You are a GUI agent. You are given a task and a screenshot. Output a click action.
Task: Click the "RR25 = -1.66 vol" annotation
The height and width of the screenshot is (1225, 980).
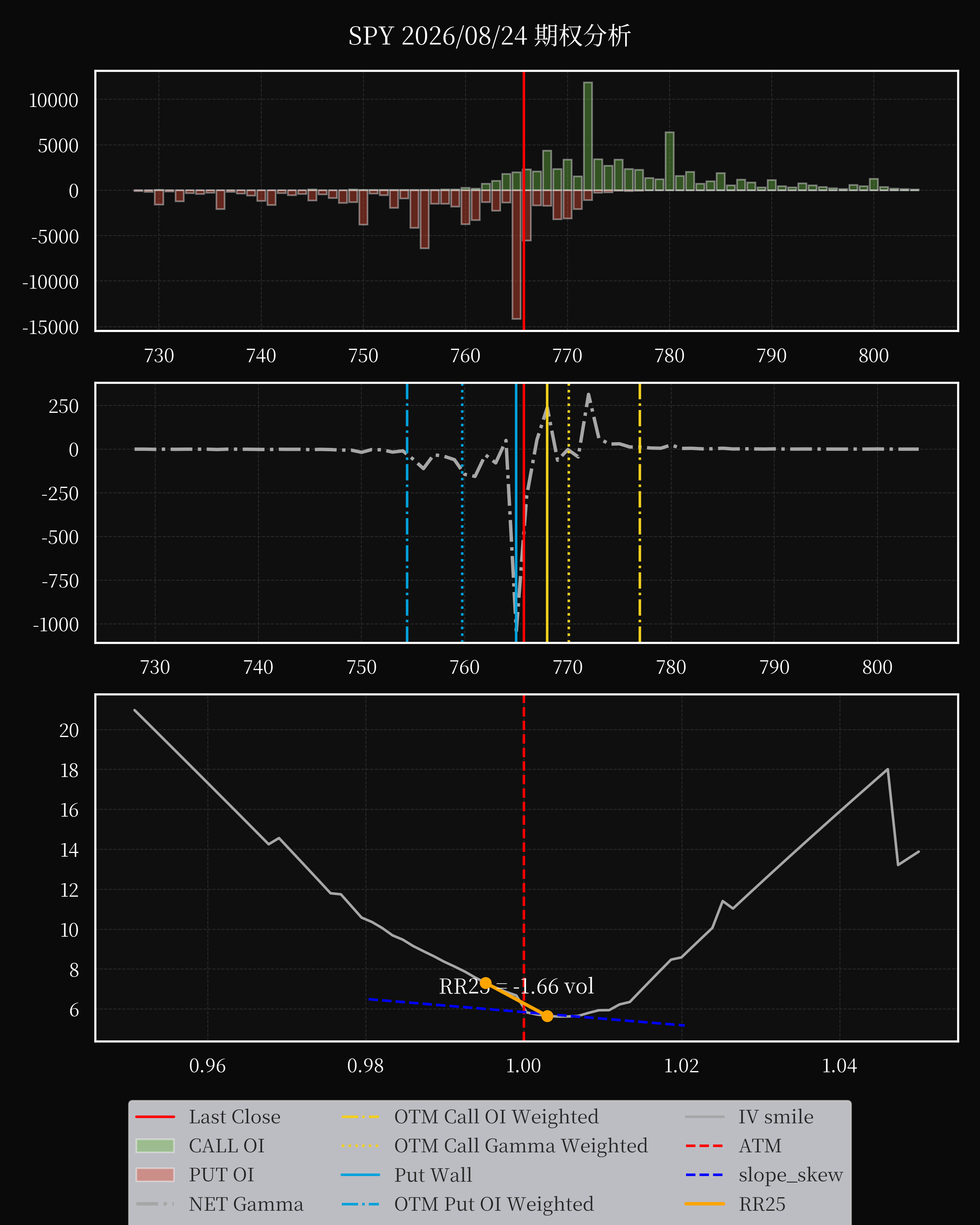tap(517, 986)
